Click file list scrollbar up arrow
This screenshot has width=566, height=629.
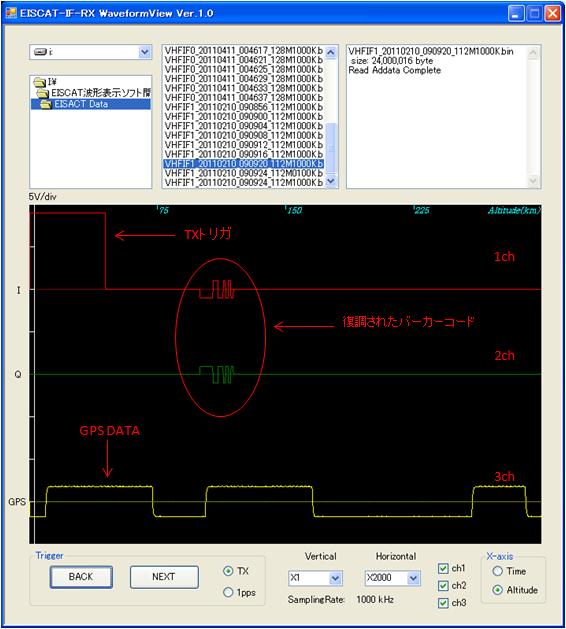tap(331, 52)
